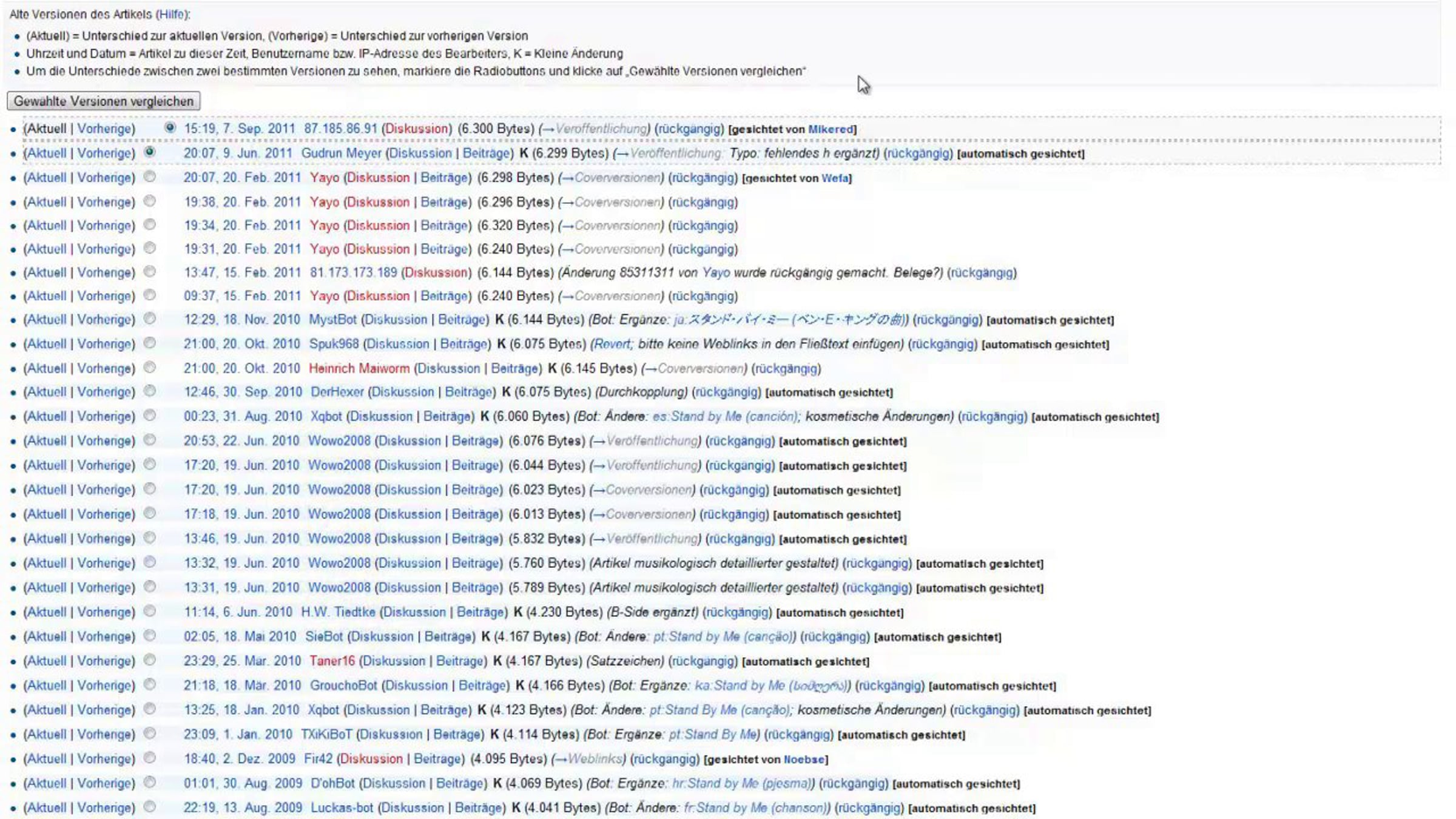
Task: Open Noebse user link in gesichtet note
Action: click(804, 760)
